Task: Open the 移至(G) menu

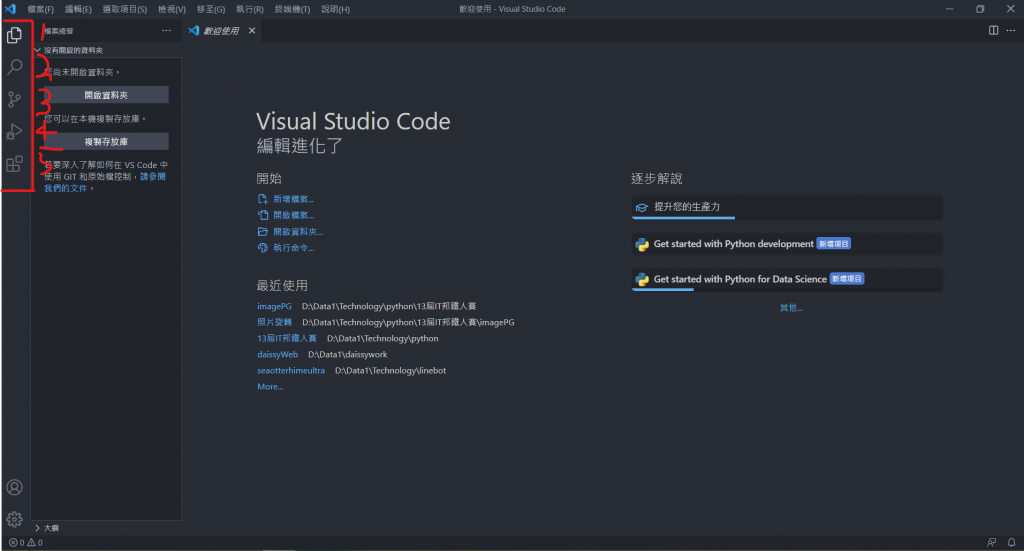Action: pyautogui.click(x=211, y=9)
